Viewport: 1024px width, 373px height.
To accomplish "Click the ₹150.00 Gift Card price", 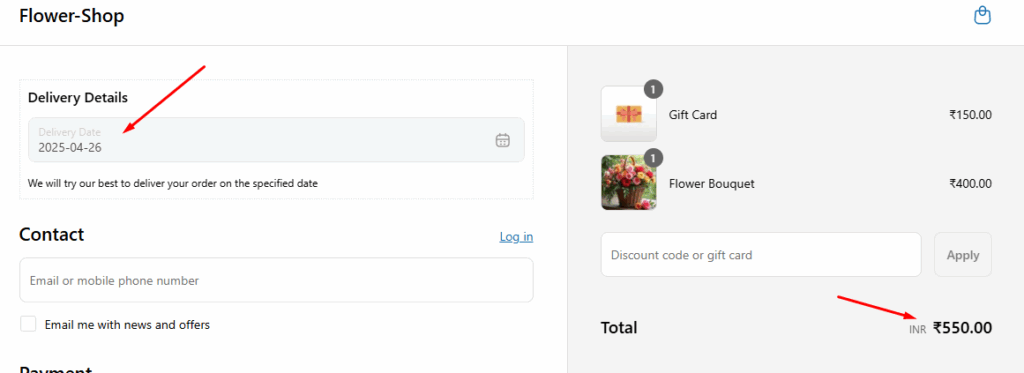I will [970, 115].
